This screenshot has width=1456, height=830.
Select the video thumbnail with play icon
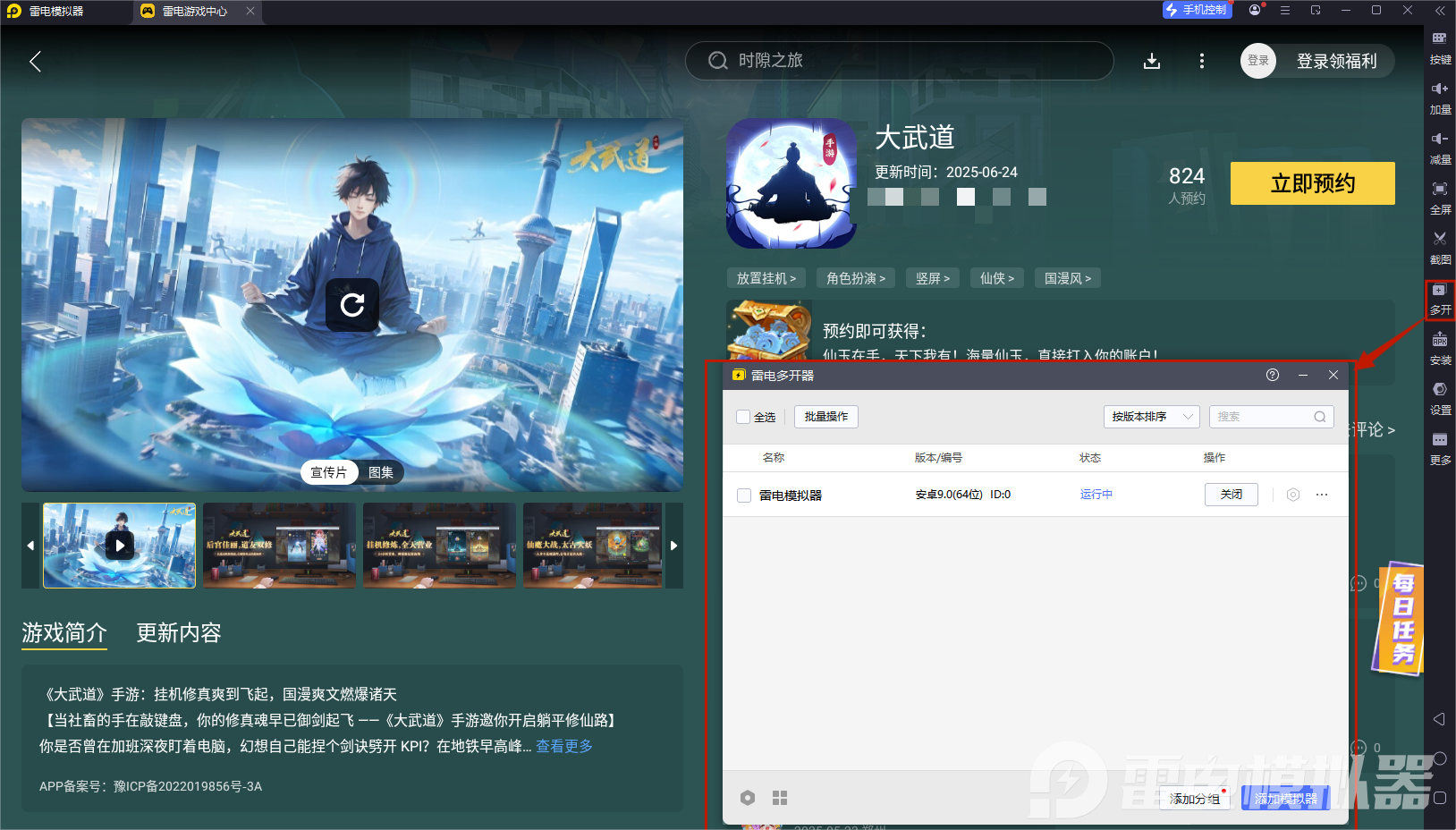[119, 546]
